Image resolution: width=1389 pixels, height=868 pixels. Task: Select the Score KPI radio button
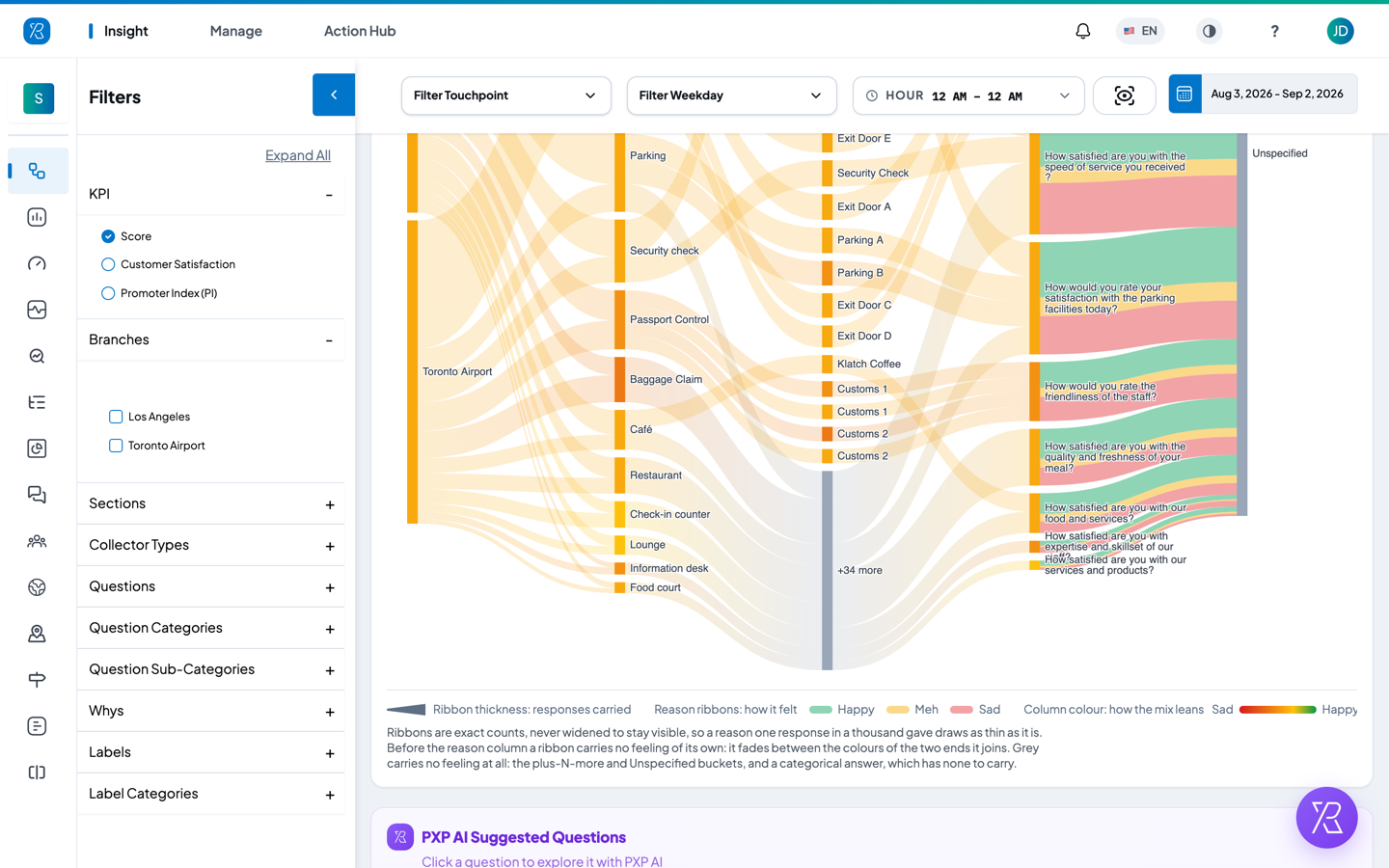tap(108, 236)
